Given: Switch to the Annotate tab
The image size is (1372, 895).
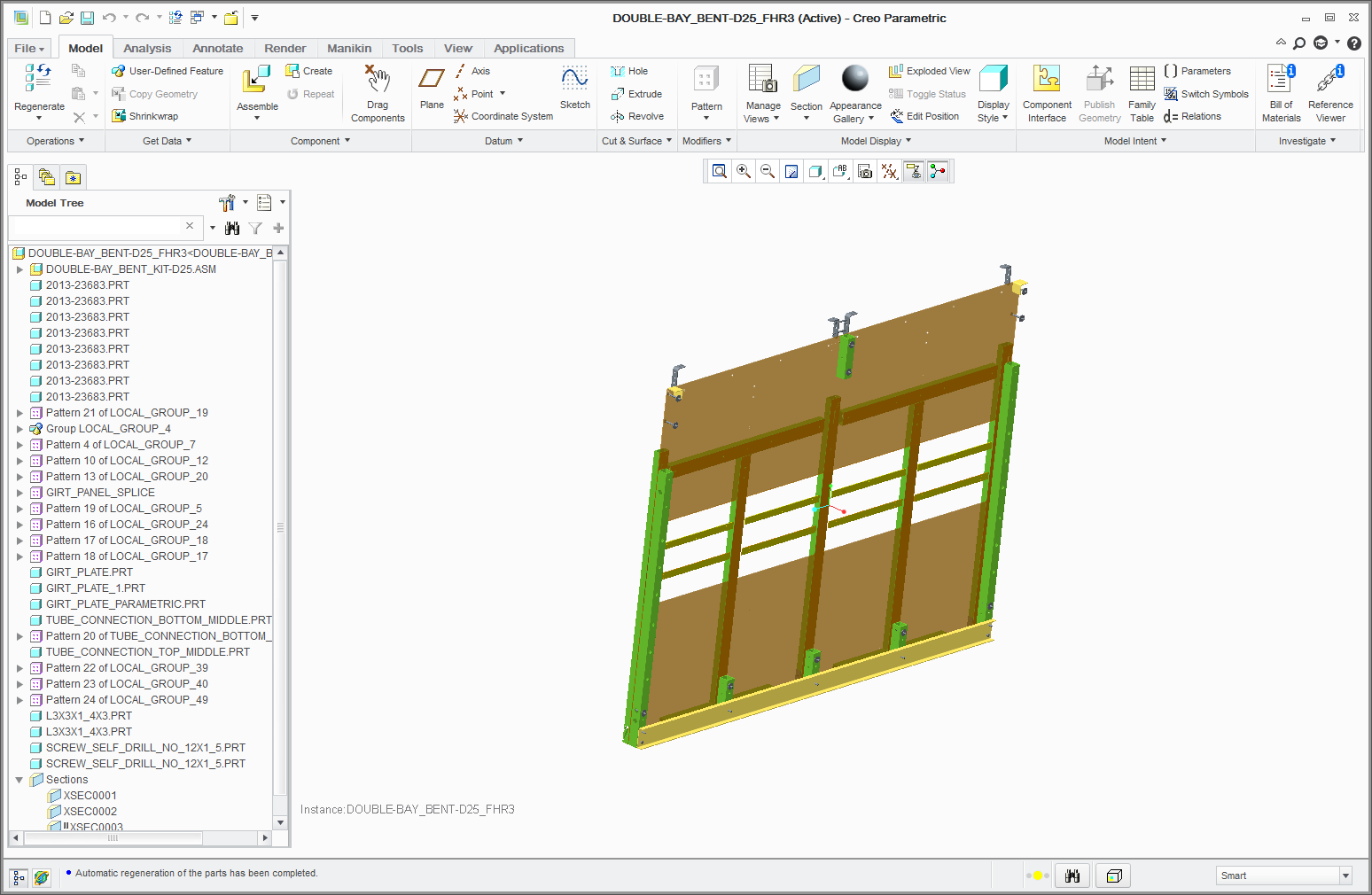Looking at the screenshot, I should [217, 48].
